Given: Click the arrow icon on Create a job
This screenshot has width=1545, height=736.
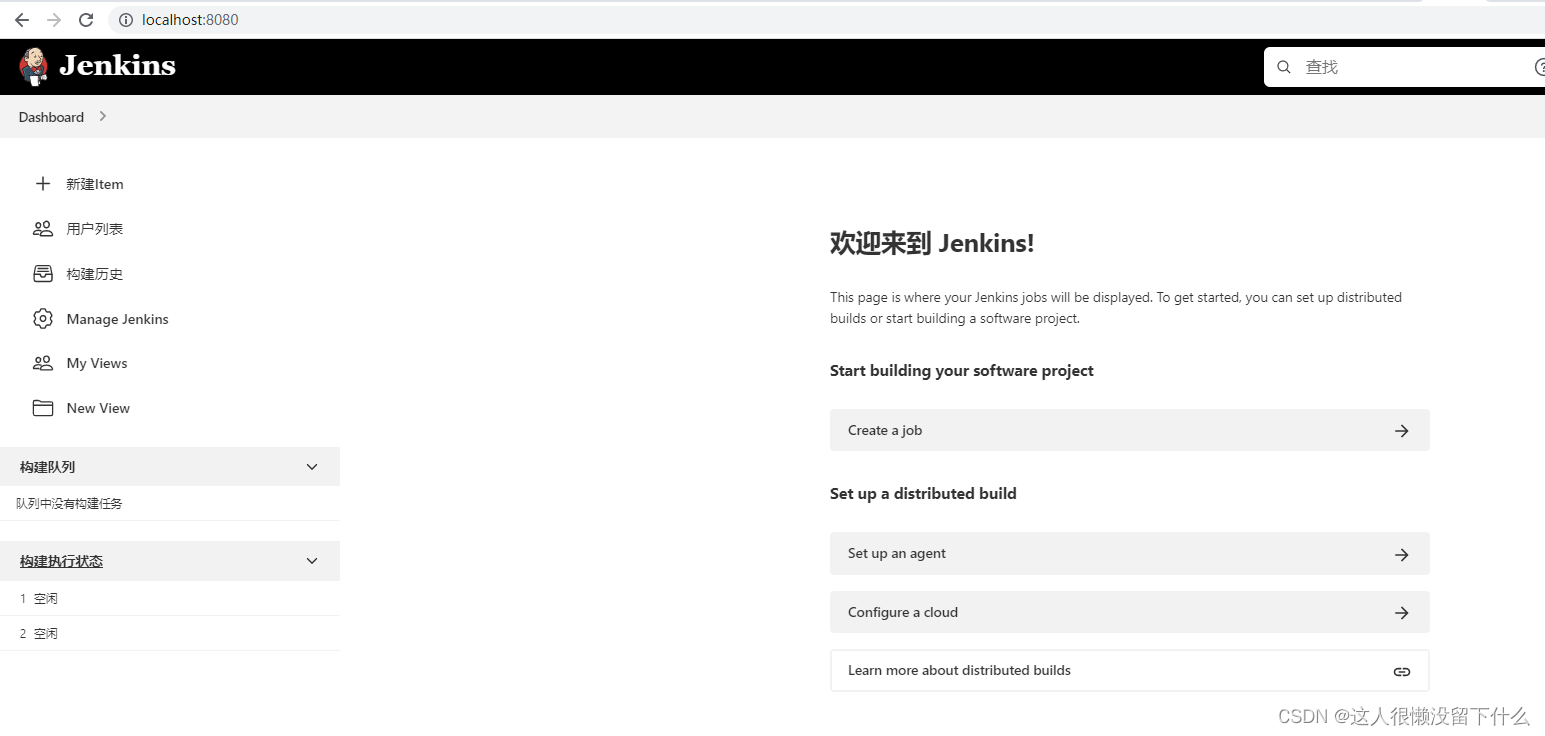Looking at the screenshot, I should coord(1402,431).
